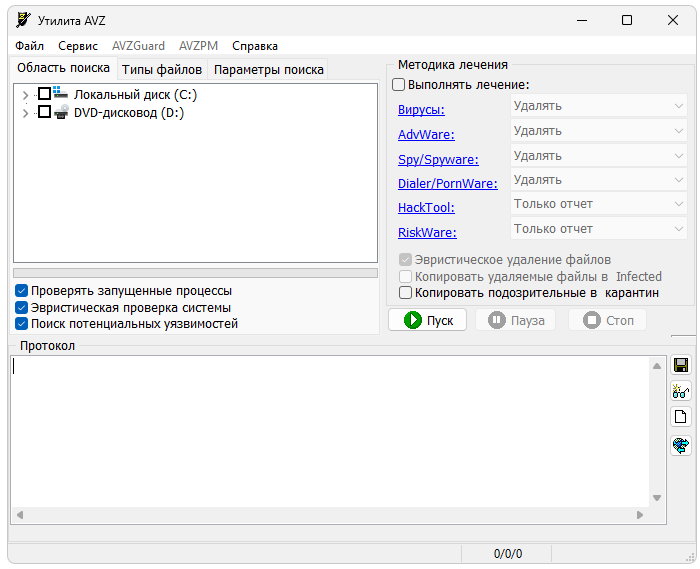Image resolution: width=700 pixels, height=569 pixels.
Task: Click the Local disk C: drive icon
Action: pos(60,93)
